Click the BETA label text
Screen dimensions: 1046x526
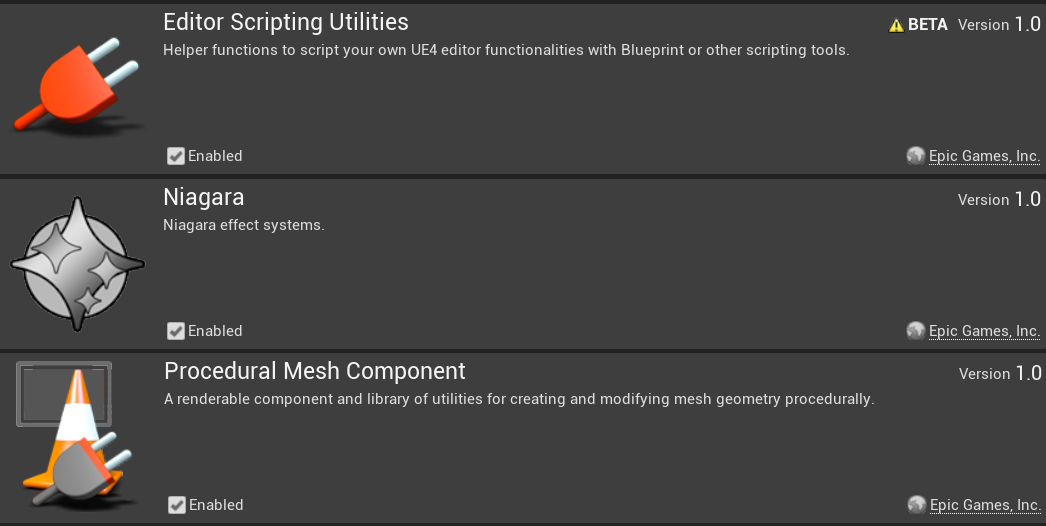927,25
